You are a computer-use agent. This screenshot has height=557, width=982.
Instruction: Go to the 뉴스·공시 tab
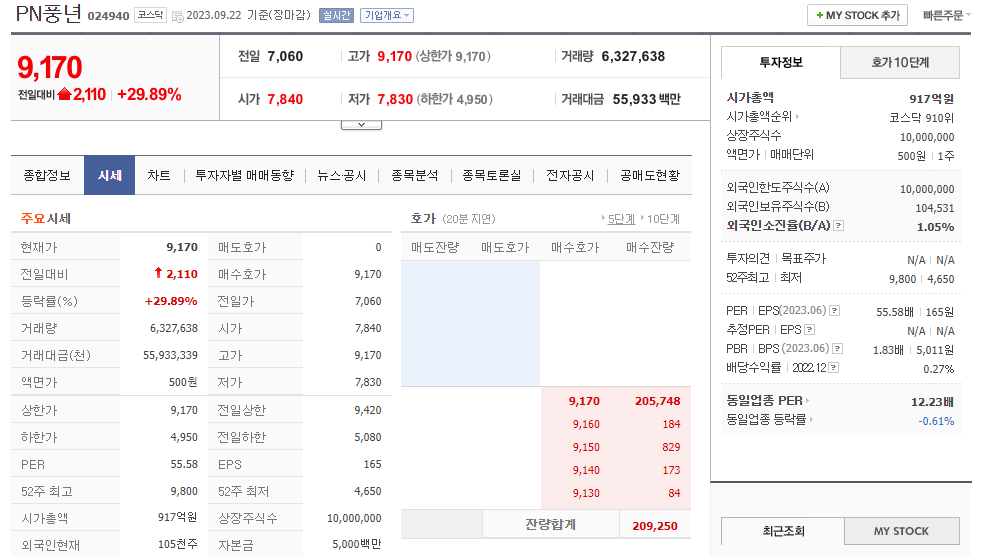pos(341,175)
